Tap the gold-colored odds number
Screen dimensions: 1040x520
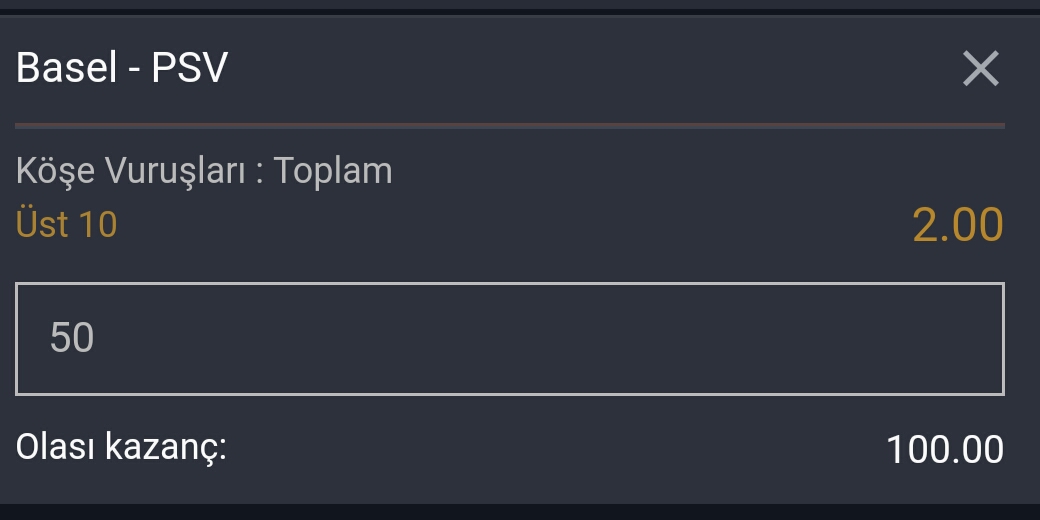(x=957, y=225)
